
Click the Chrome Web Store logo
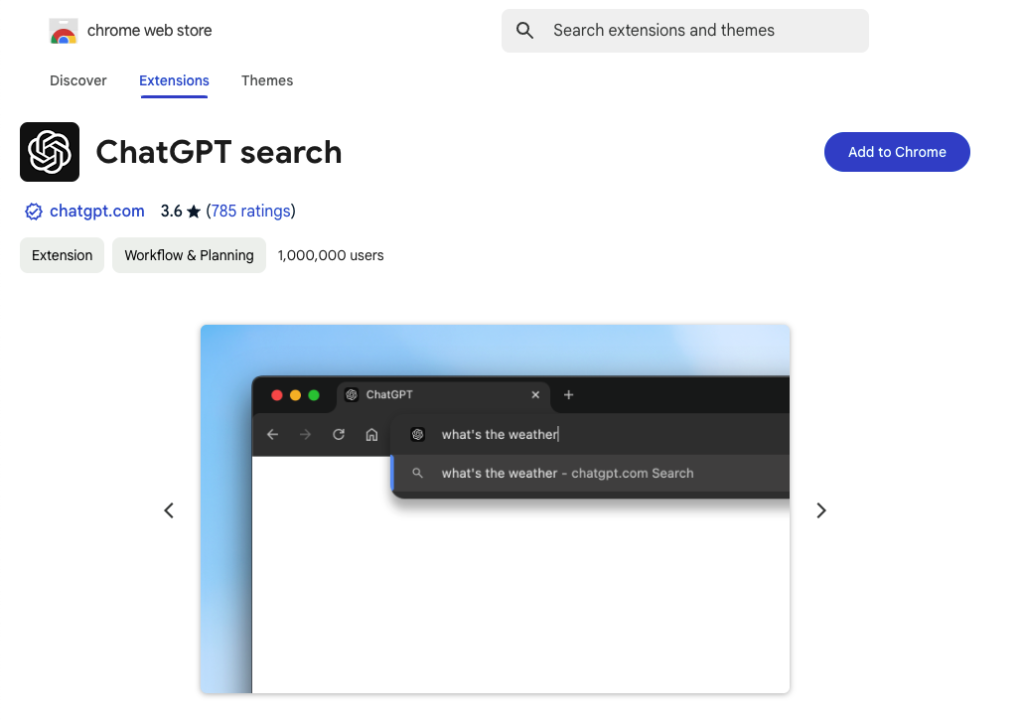(64, 30)
